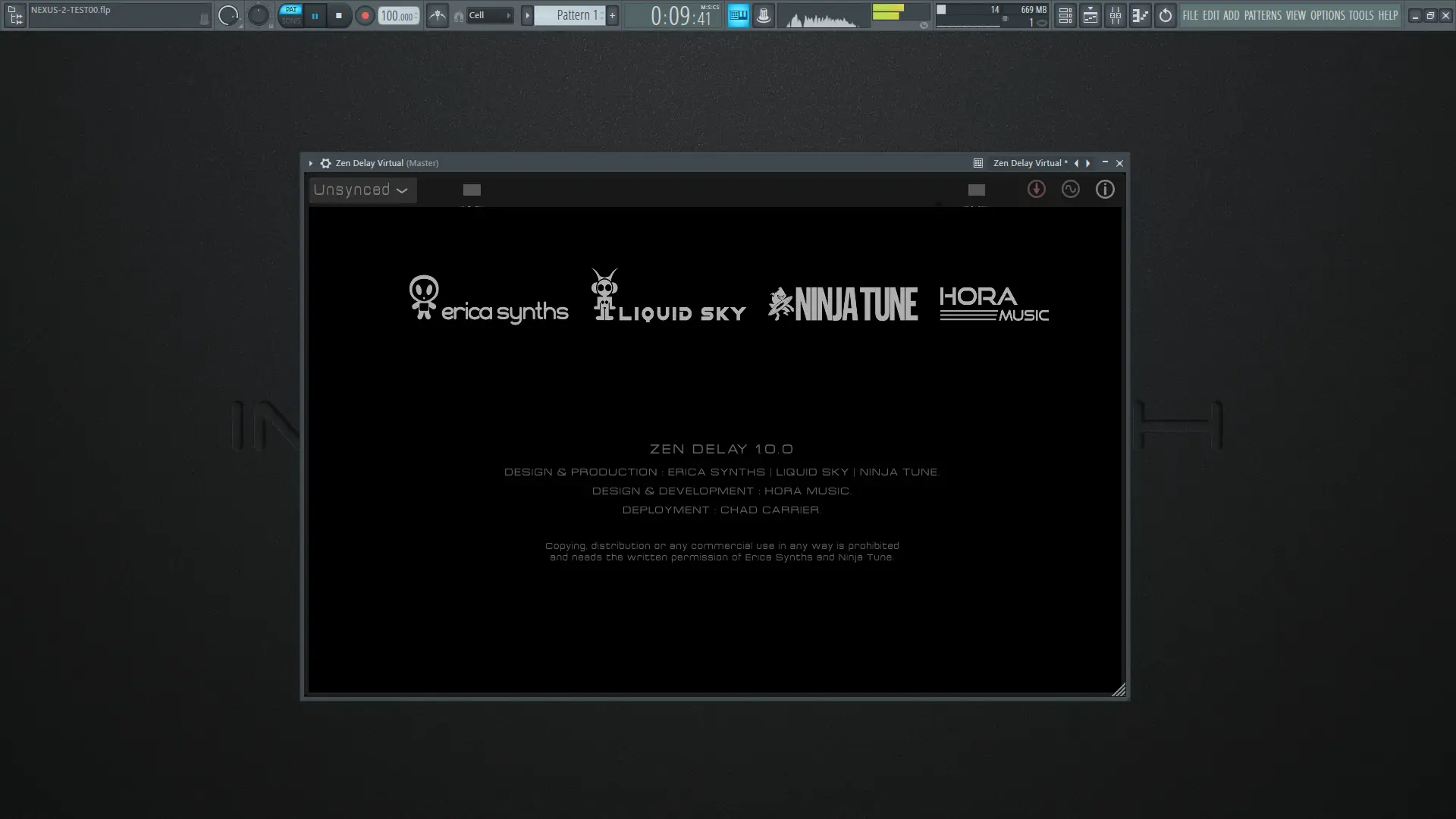
Task: Pause playback with the pause button
Action: (315, 15)
